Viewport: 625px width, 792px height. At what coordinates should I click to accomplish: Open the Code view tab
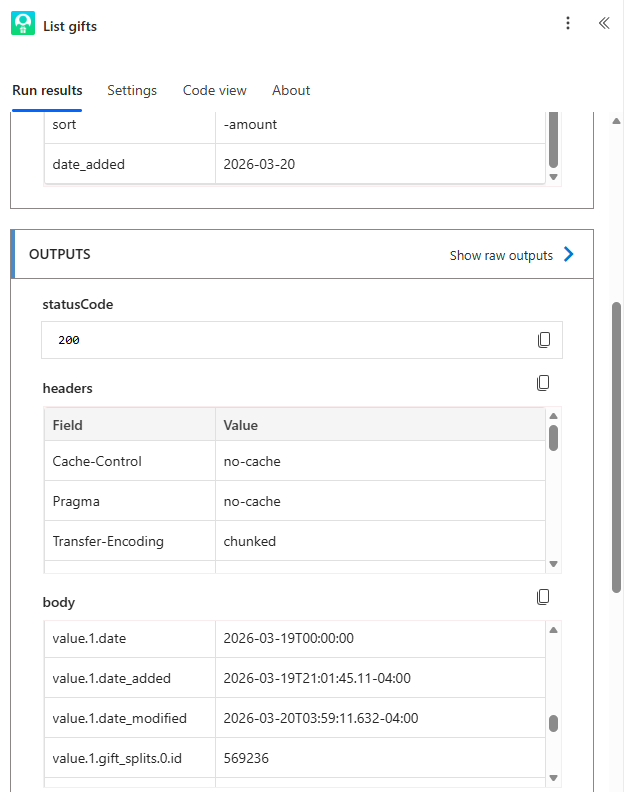tap(214, 90)
